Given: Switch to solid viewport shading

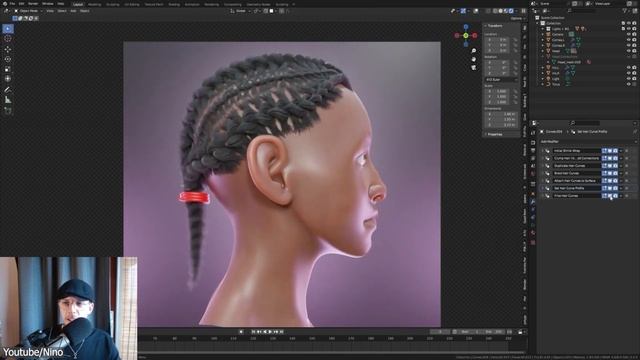Looking at the screenshot, I should click(x=500, y=11).
